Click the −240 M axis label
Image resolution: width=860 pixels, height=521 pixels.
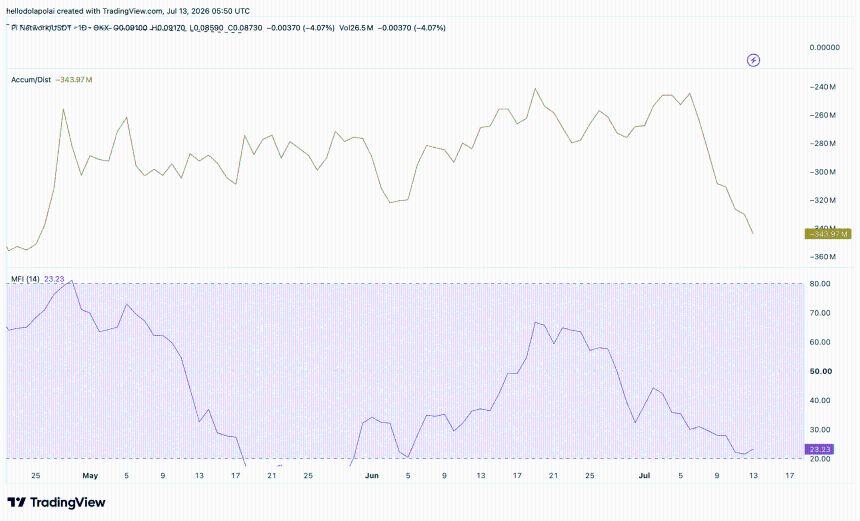click(823, 87)
